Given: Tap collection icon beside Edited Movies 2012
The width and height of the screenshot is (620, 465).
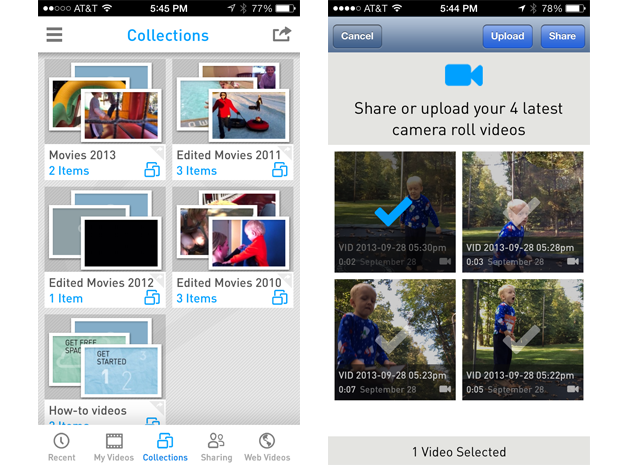Looking at the screenshot, I should (x=152, y=298).
